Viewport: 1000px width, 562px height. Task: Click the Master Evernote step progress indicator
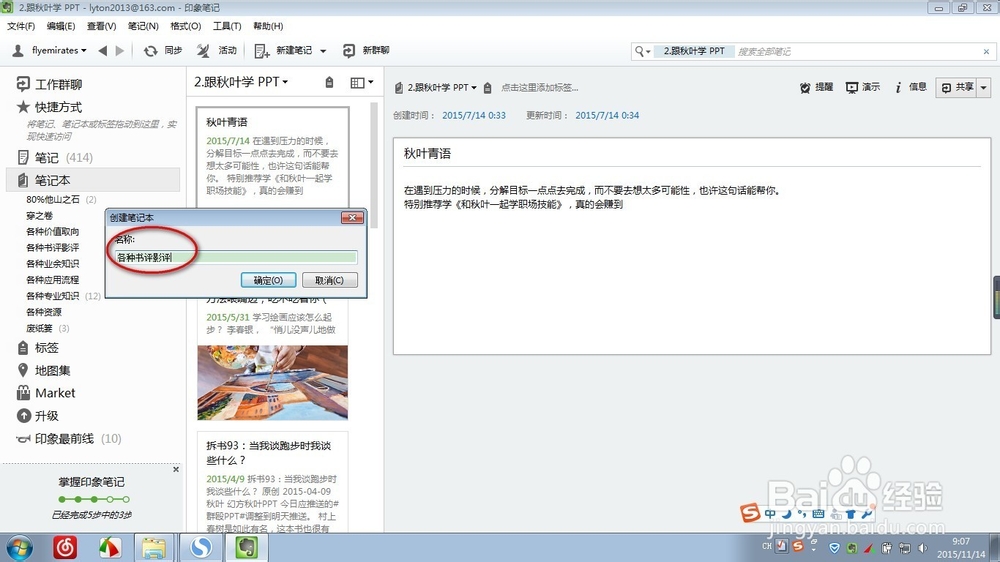point(94,499)
